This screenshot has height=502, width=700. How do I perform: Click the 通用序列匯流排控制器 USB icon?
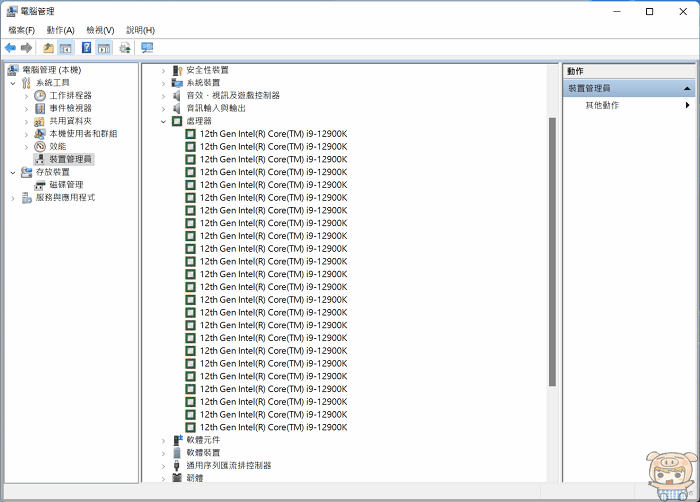coord(177,465)
